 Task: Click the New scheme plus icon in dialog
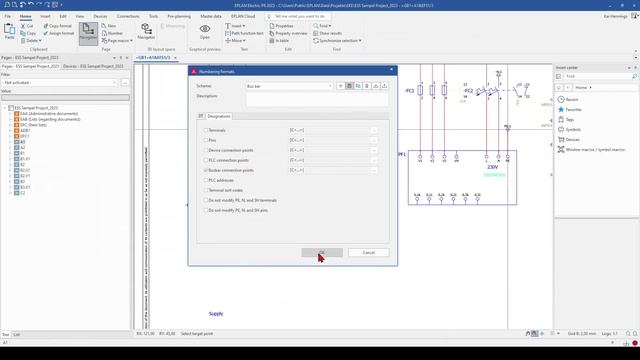[340, 86]
